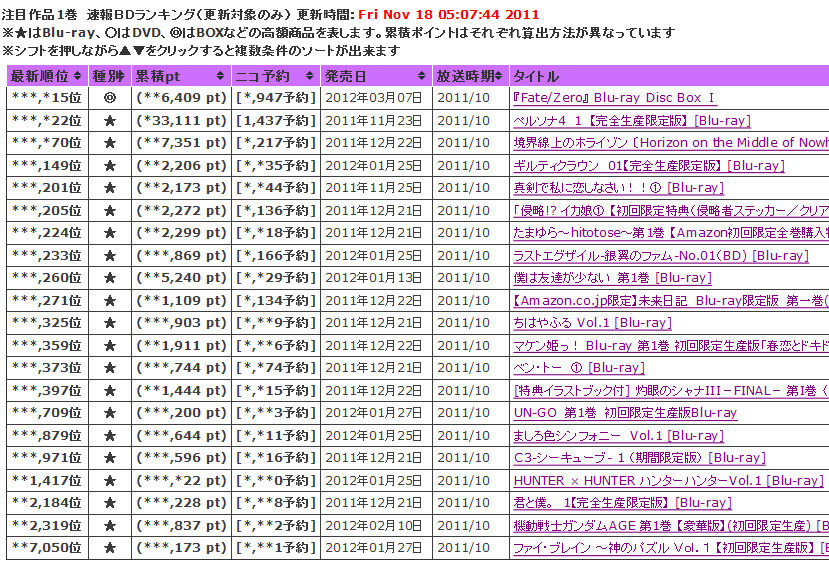The width and height of the screenshot is (829, 569).
Task: Click the star icon in 灼眼のシャナIII row
Action: pyautogui.click(x=110, y=390)
